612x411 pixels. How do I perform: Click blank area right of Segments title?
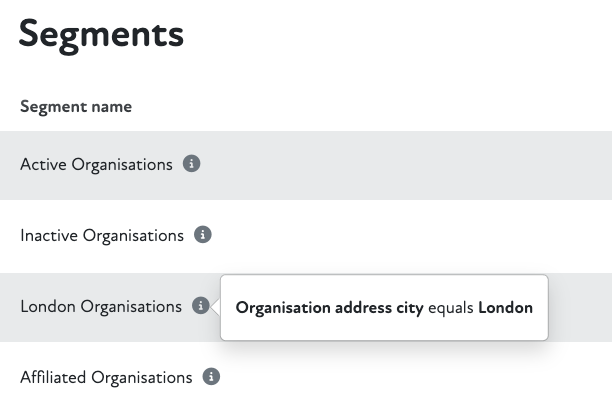point(400,34)
